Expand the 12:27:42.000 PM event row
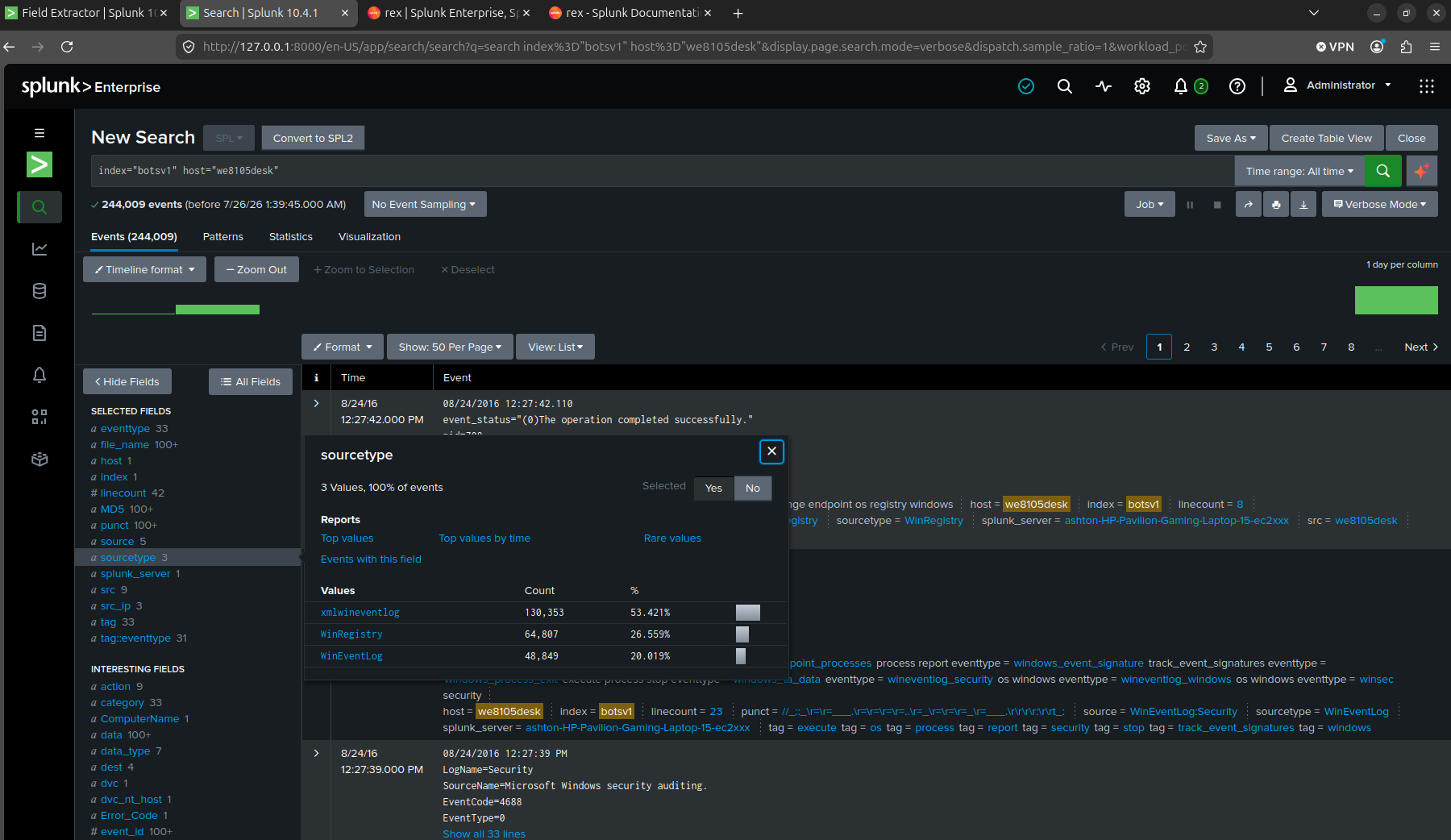Screen dimensions: 1451x840 316,403
